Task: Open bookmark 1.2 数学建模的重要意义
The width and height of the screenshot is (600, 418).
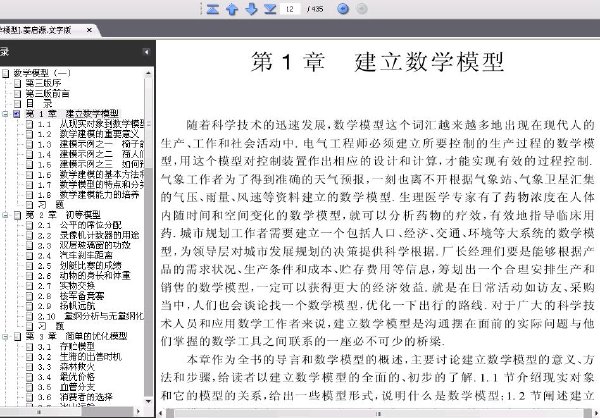Action: (x=88, y=134)
